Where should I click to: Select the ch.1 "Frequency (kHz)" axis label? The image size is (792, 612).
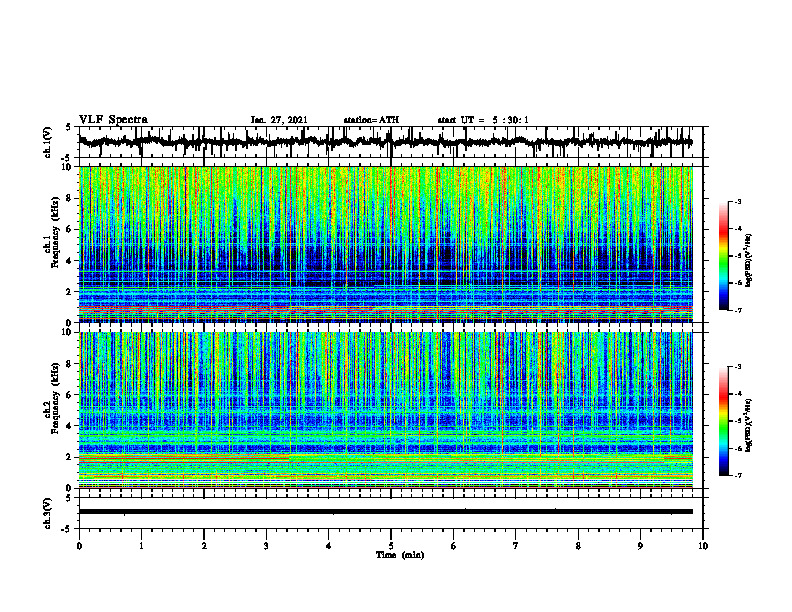point(54,232)
